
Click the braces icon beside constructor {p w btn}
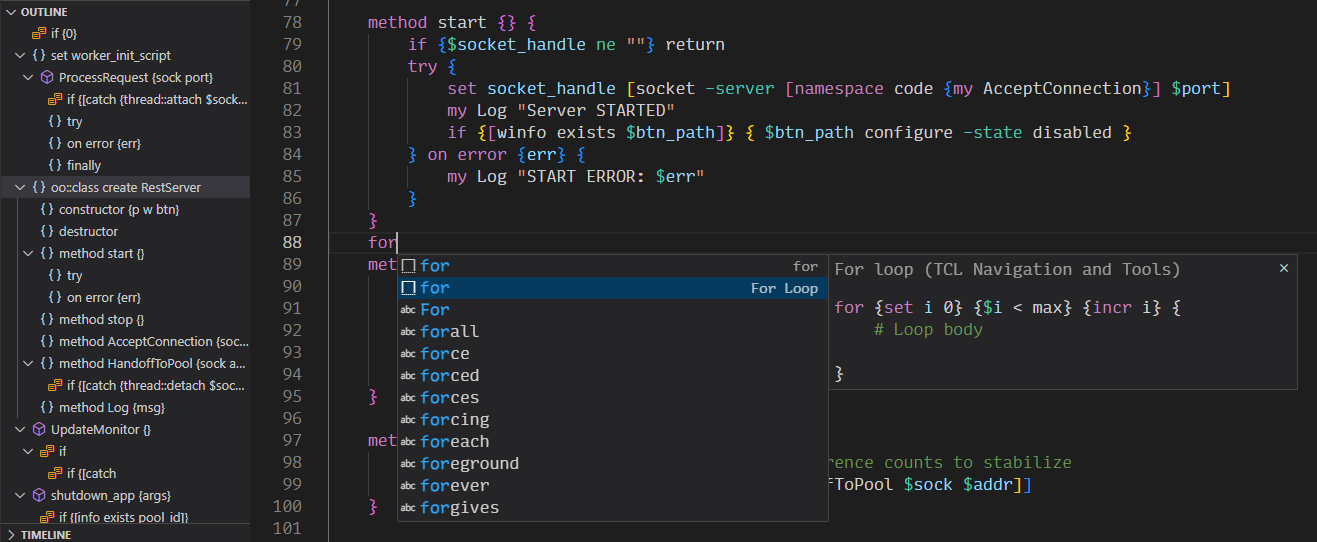point(47,209)
